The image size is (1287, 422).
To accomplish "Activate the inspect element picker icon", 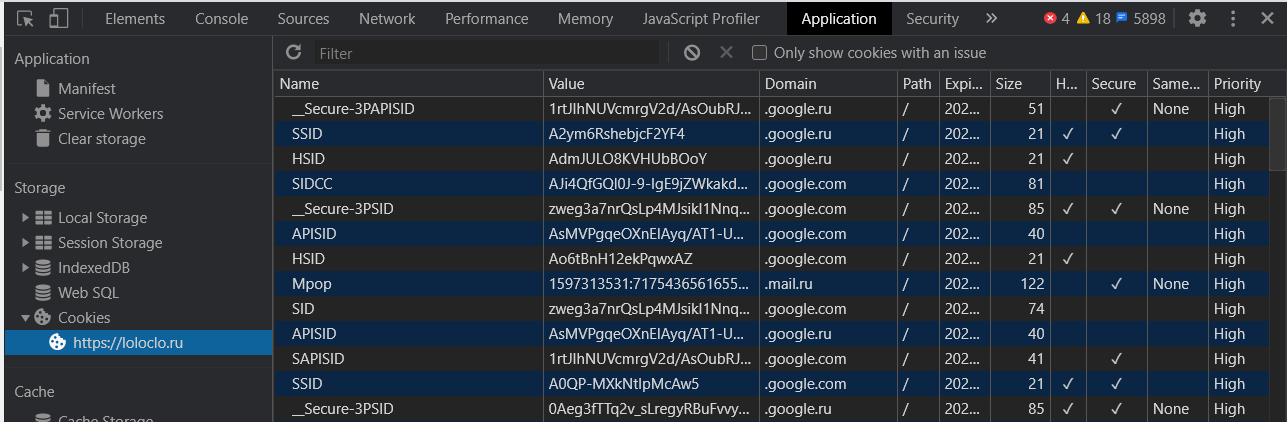I will point(26,19).
